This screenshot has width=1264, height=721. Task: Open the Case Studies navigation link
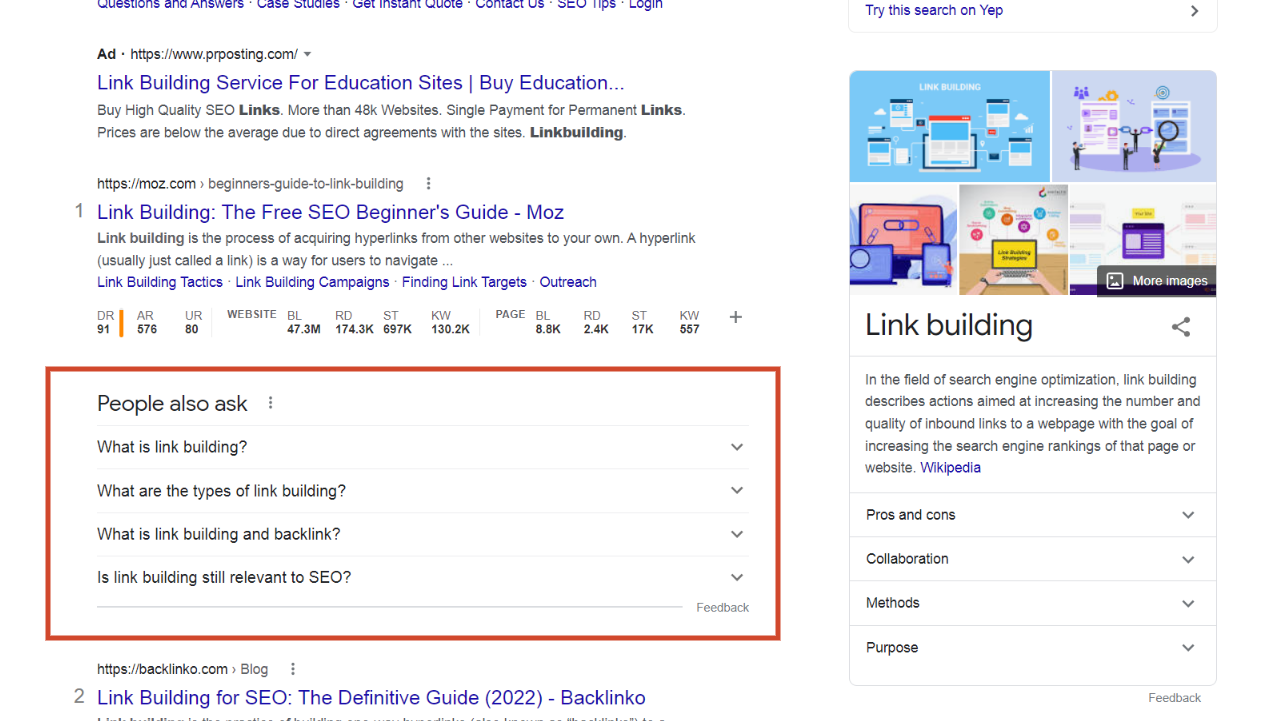pyautogui.click(x=298, y=5)
